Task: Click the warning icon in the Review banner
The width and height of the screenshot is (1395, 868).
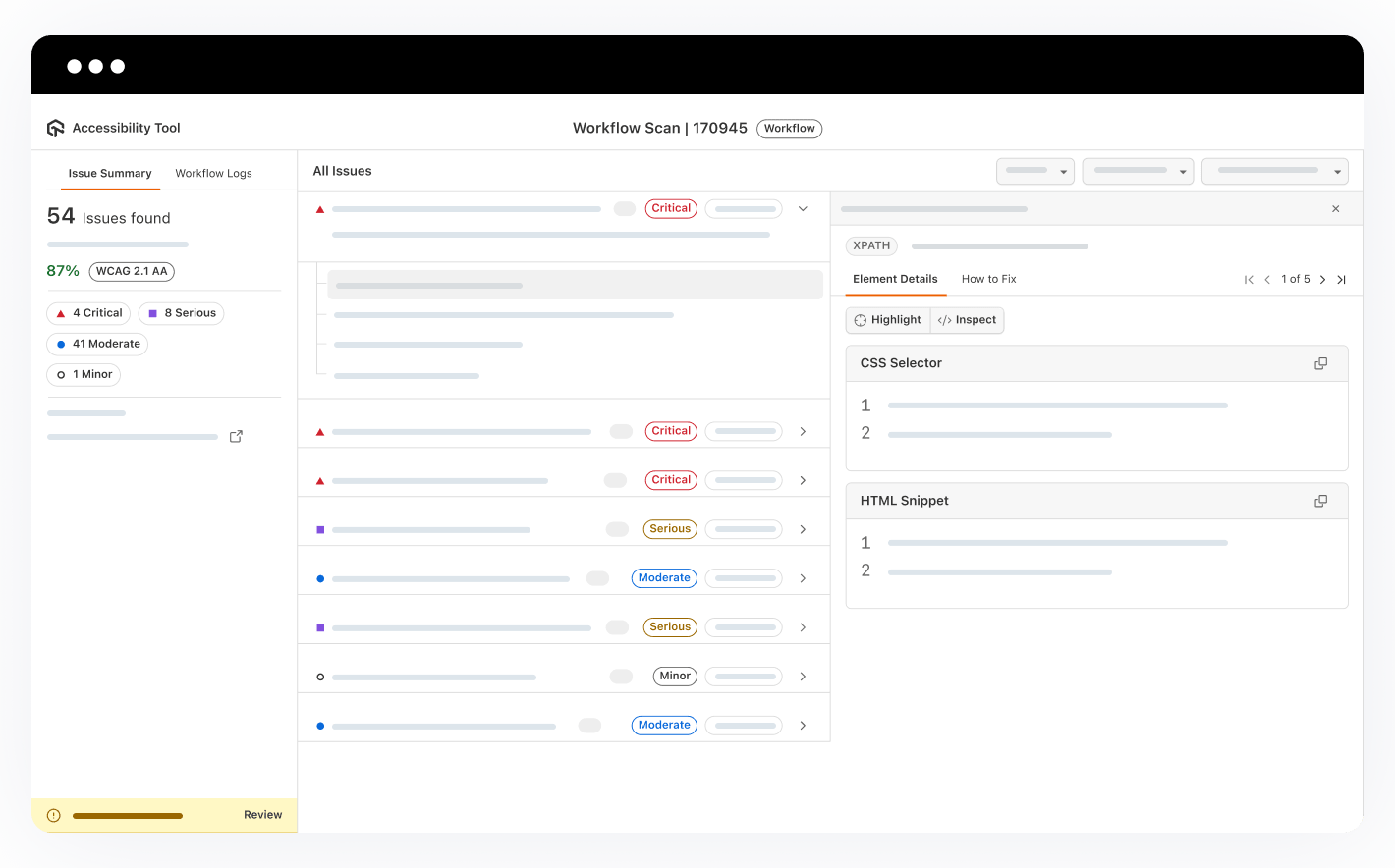Action: click(x=53, y=815)
